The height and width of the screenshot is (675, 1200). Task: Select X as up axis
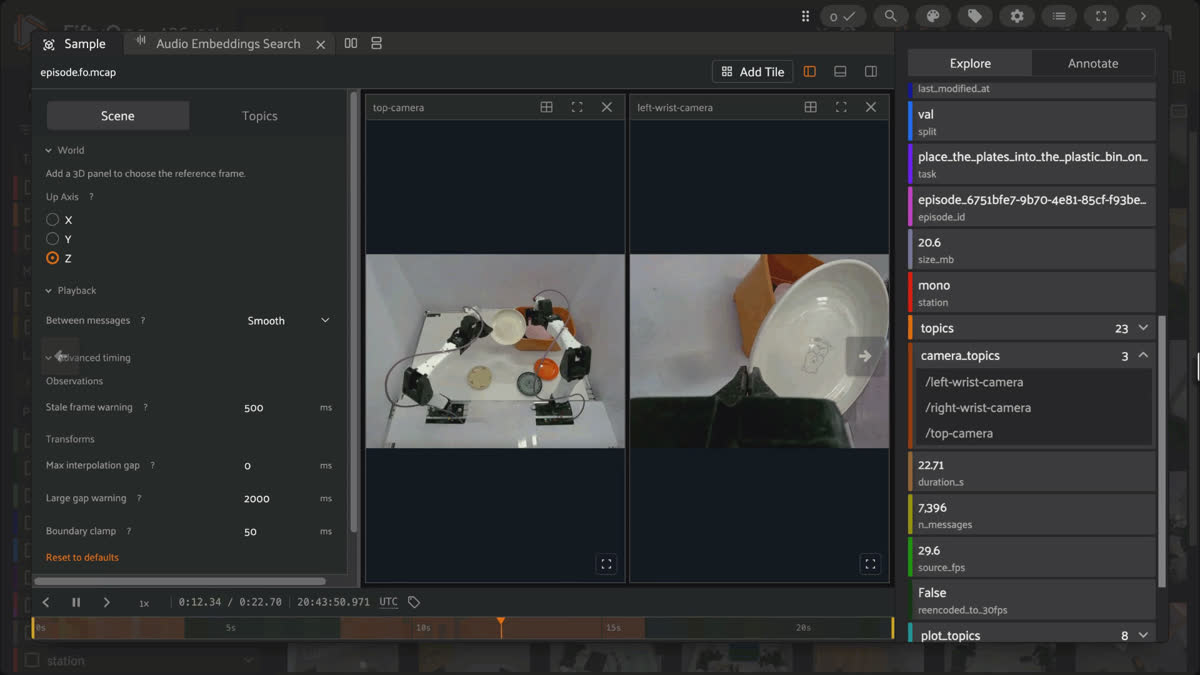(x=53, y=220)
